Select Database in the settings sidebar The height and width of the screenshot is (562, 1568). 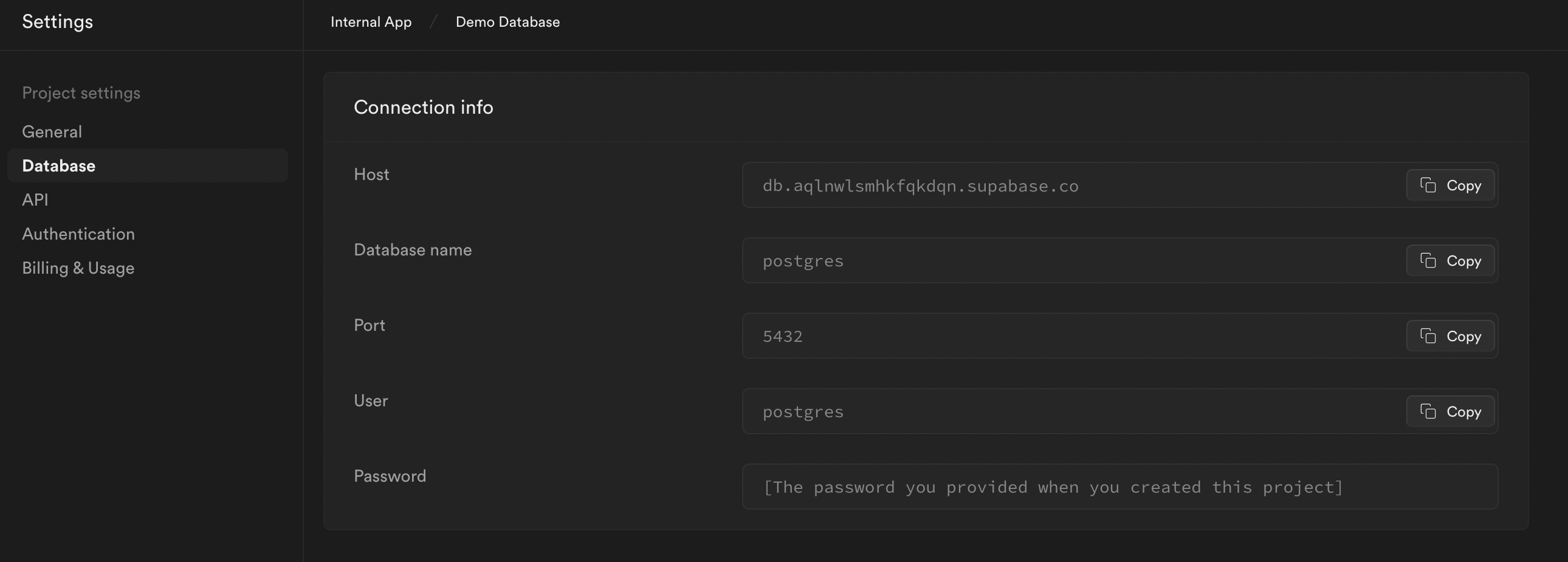pos(58,166)
